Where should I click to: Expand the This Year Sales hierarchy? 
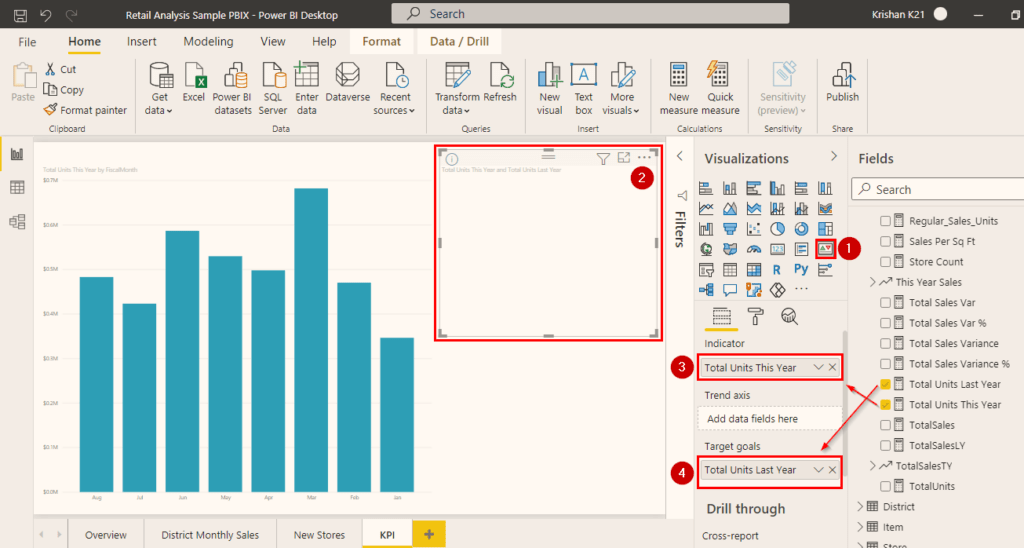[872, 282]
